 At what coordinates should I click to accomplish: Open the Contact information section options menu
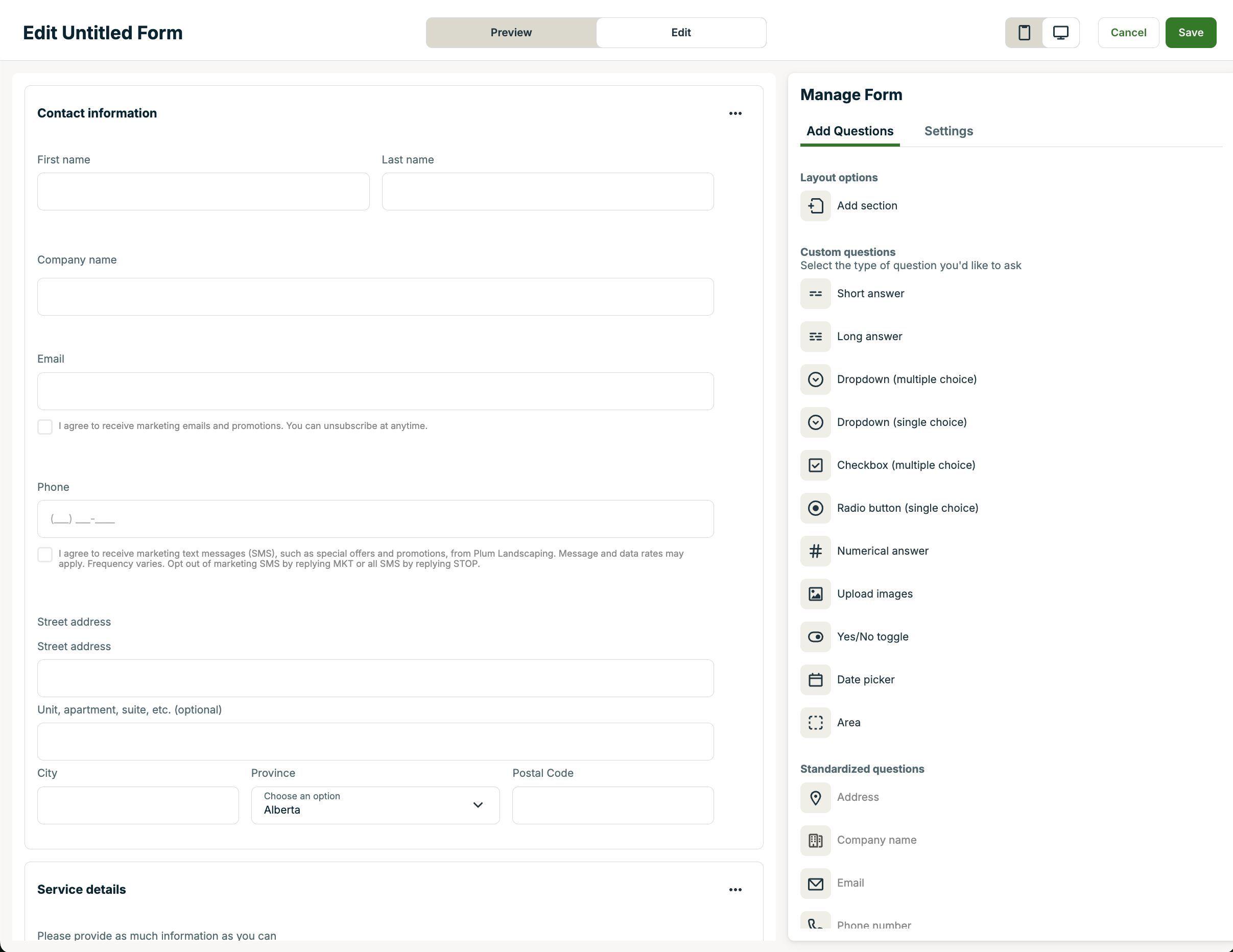[x=735, y=113]
